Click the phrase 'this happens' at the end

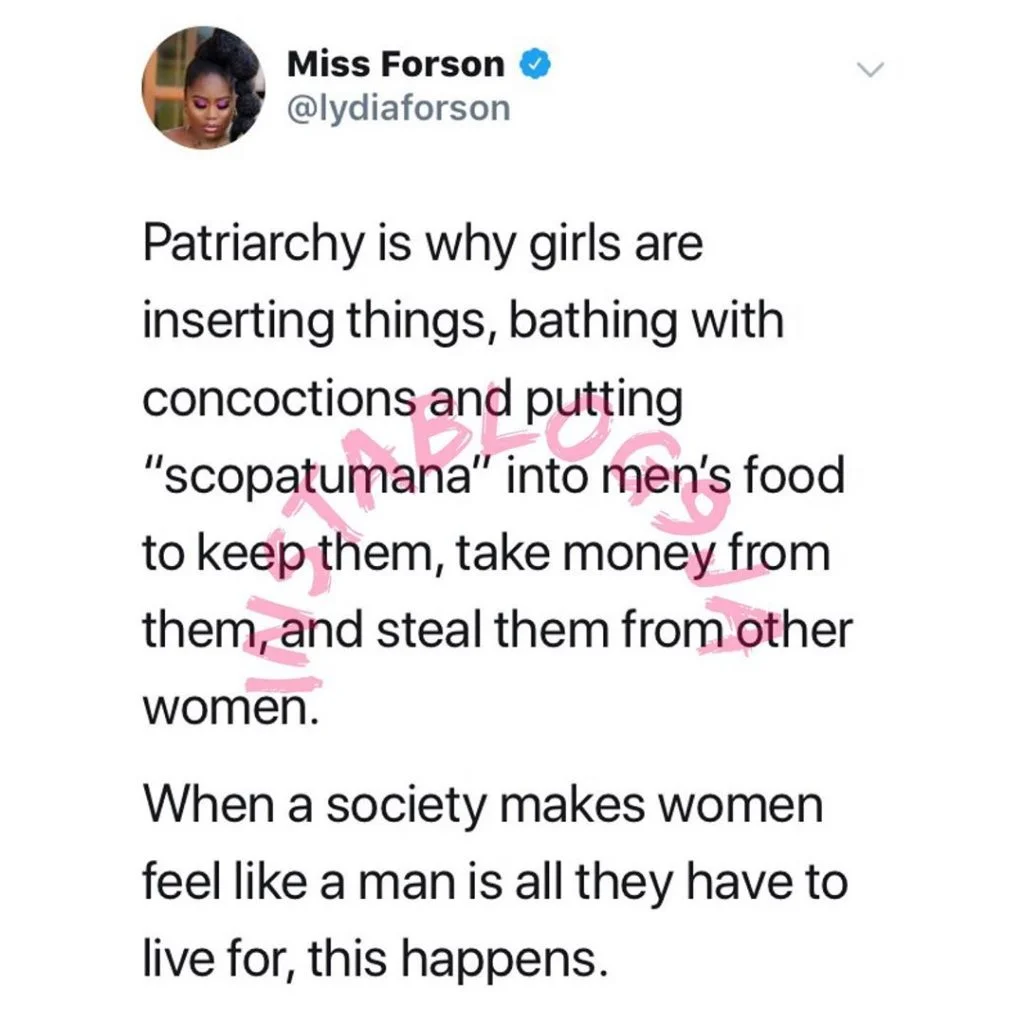[453, 959]
